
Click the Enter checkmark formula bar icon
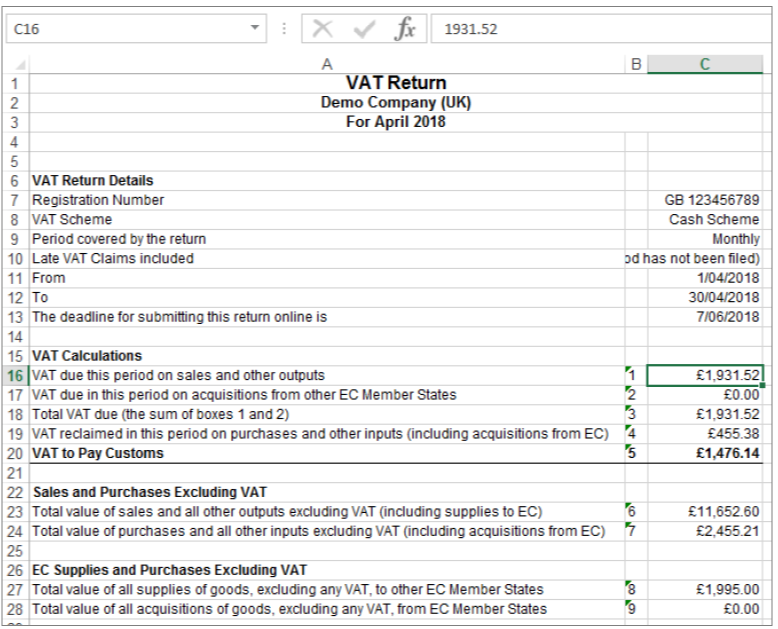tap(364, 29)
